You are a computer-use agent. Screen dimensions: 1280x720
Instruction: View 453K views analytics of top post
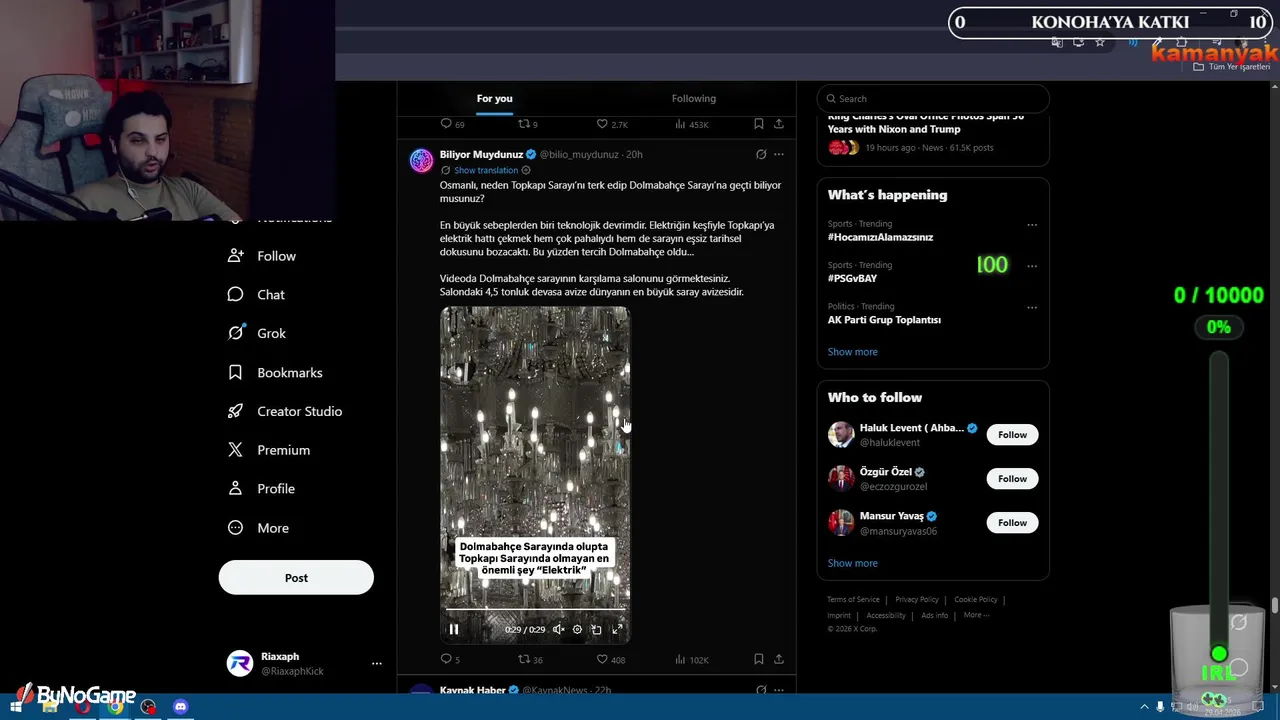pyautogui.click(x=691, y=124)
